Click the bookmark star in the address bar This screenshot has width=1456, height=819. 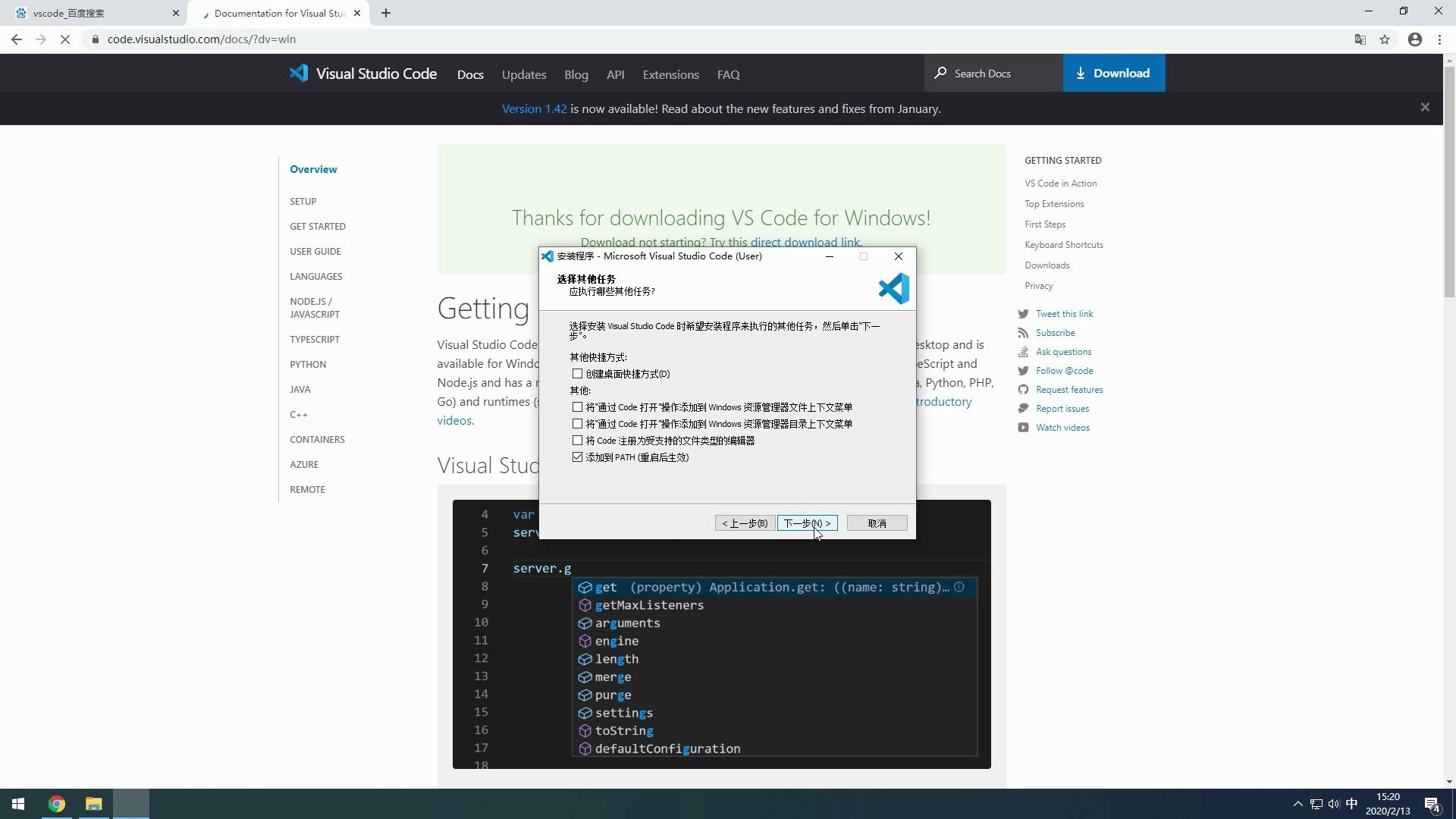point(1385,39)
